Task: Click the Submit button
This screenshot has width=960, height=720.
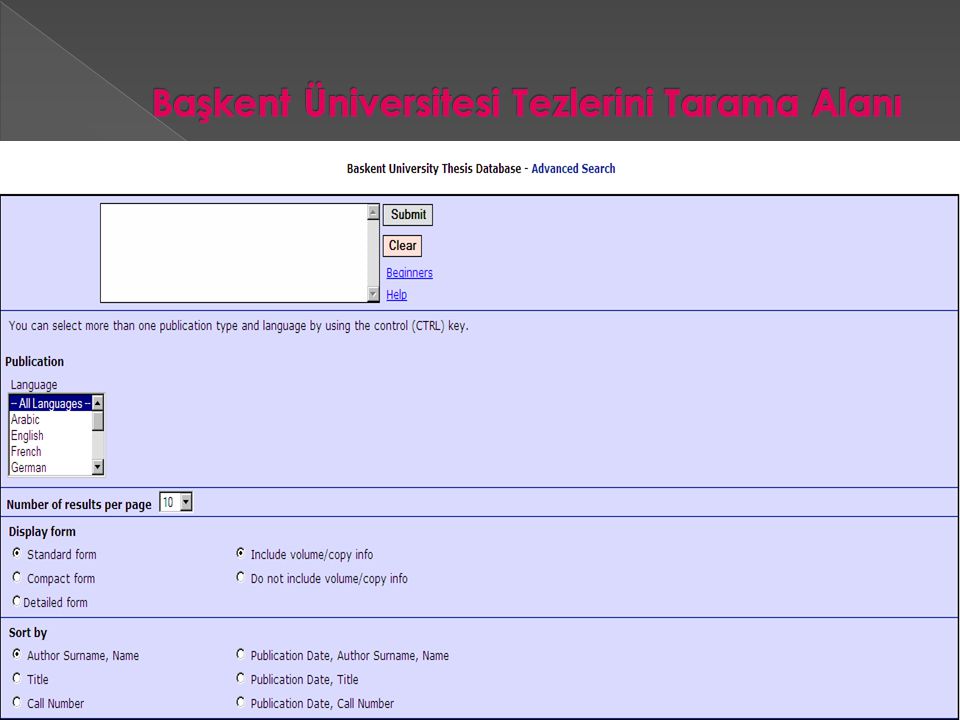Action: (408, 215)
